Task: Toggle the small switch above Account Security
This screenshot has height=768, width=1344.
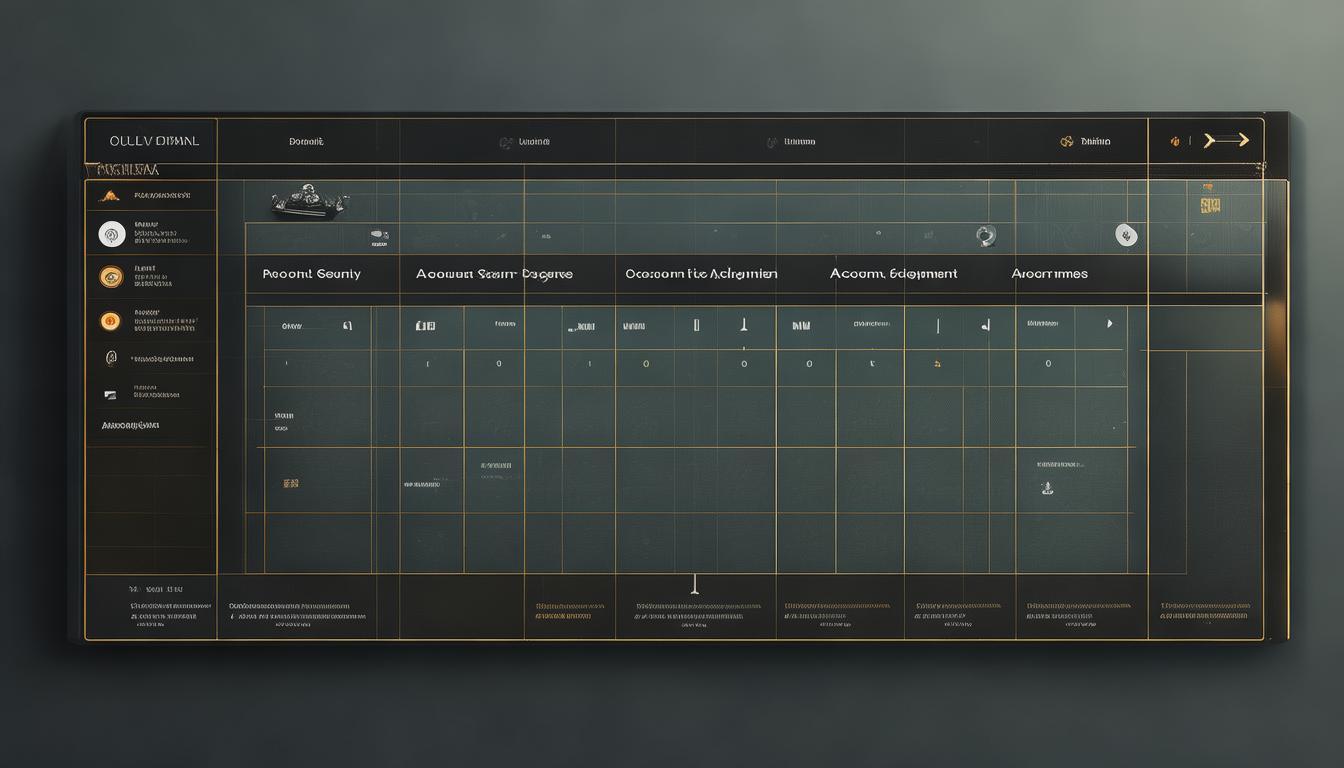Action: click(x=379, y=236)
